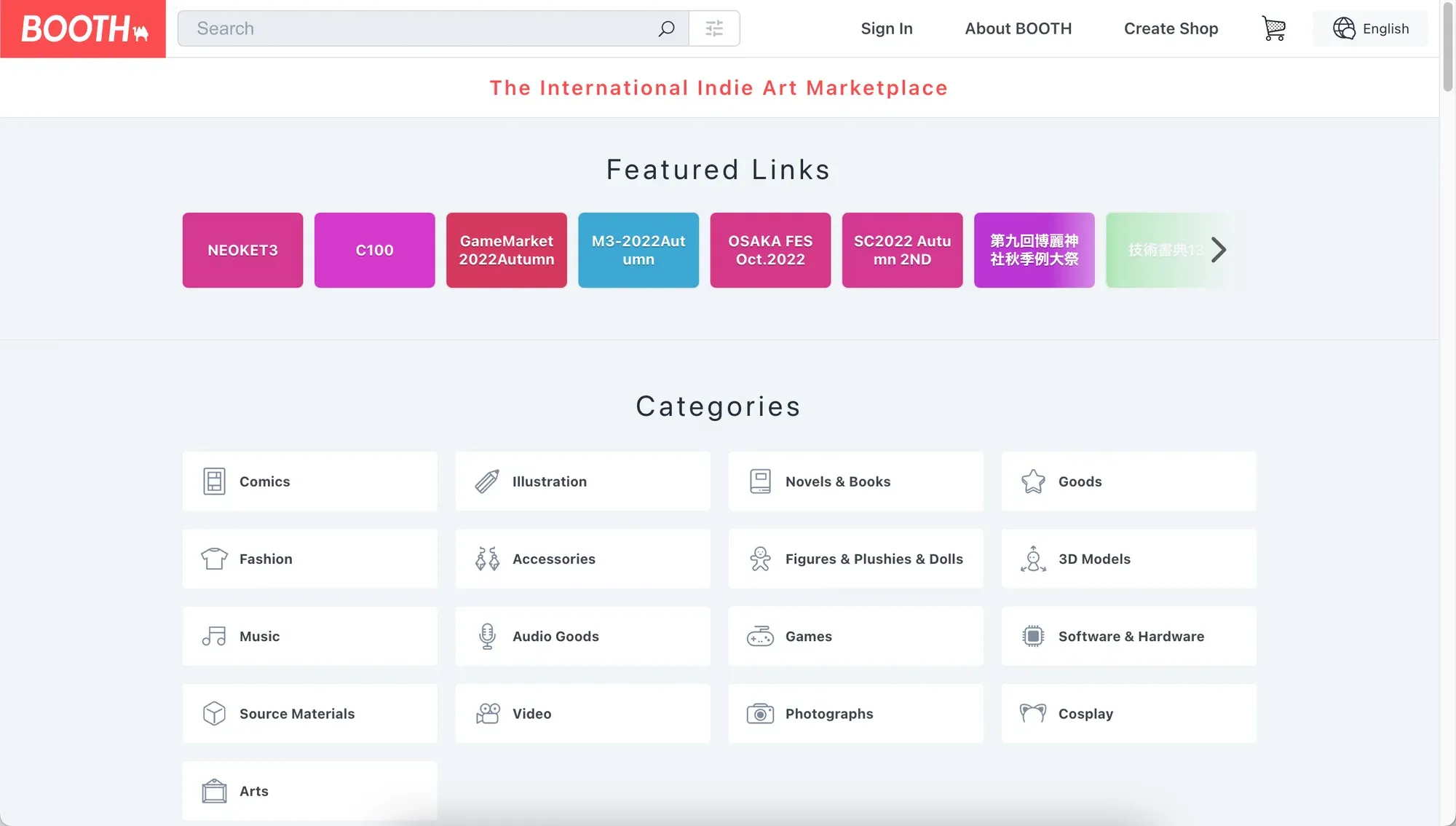Screen dimensions: 1456x826
Task: Browse the Fashion category label
Action: coord(266,559)
